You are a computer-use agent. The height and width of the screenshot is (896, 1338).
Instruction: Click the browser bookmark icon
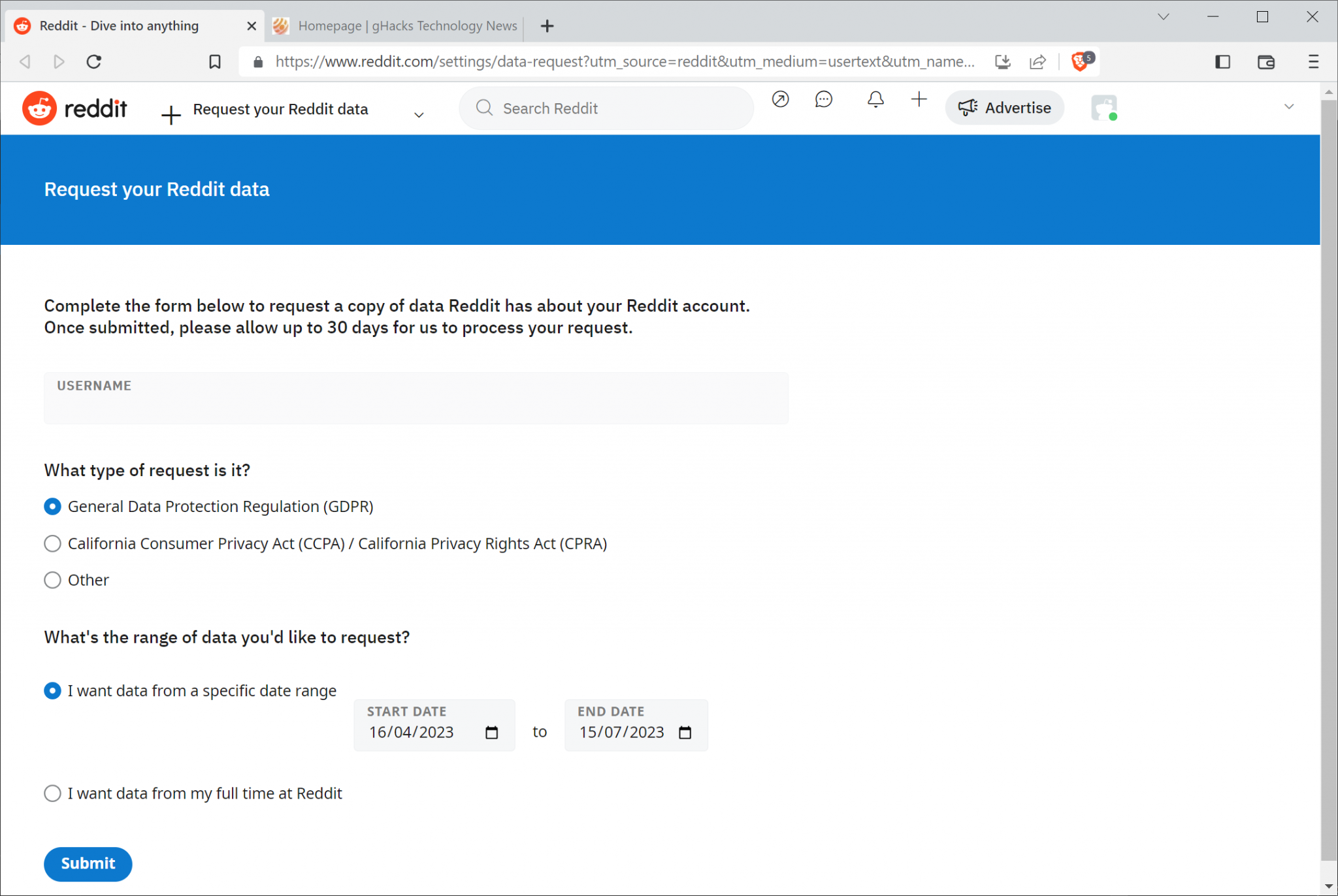pyautogui.click(x=213, y=62)
